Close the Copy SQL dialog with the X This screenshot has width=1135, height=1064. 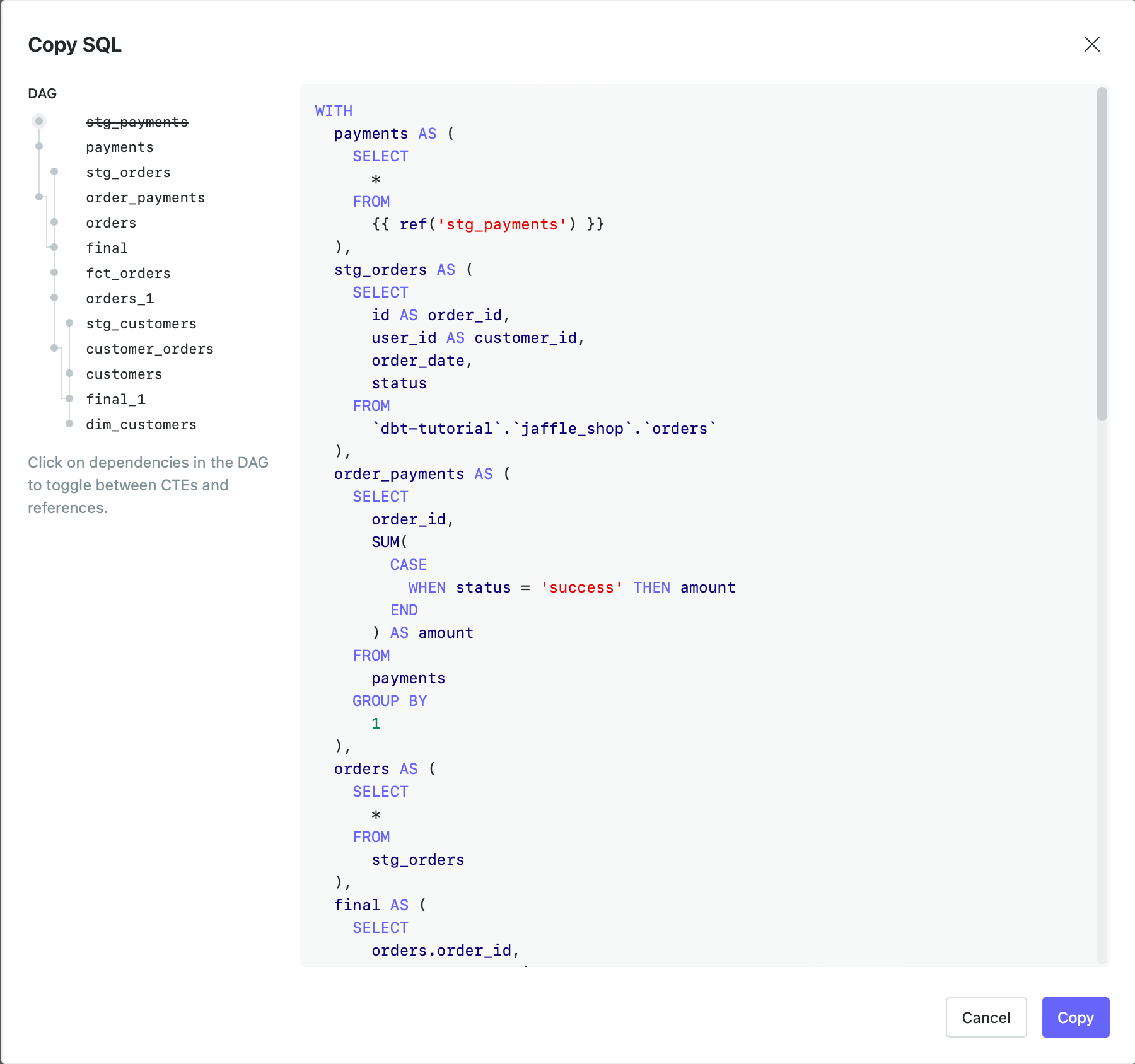(x=1092, y=44)
